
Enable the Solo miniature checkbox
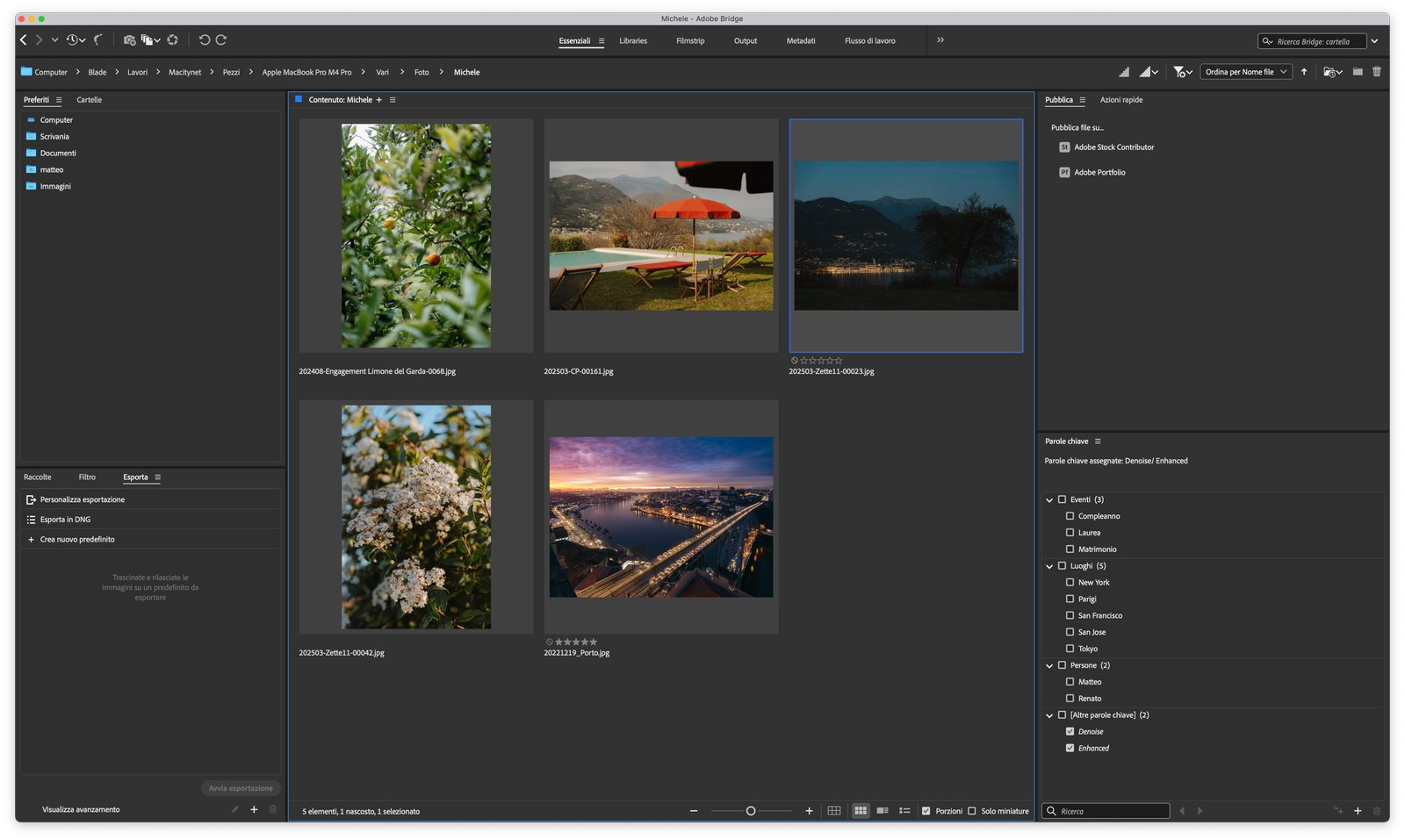point(972,811)
